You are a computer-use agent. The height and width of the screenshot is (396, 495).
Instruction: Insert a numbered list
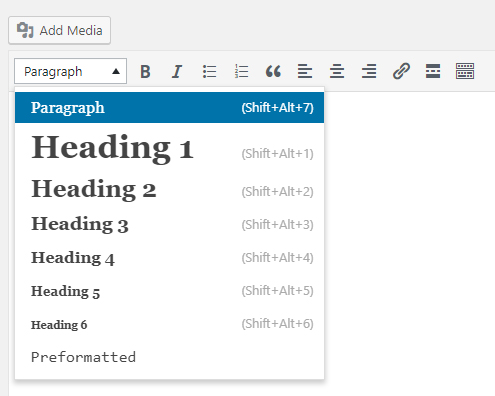click(x=241, y=71)
